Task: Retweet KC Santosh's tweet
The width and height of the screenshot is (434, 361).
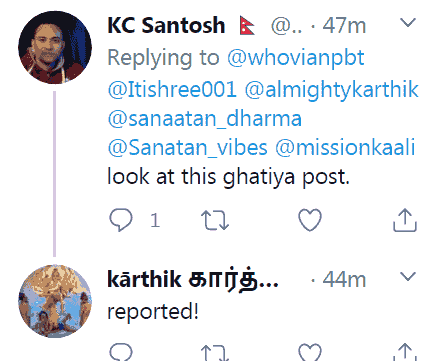Action: pos(215,220)
